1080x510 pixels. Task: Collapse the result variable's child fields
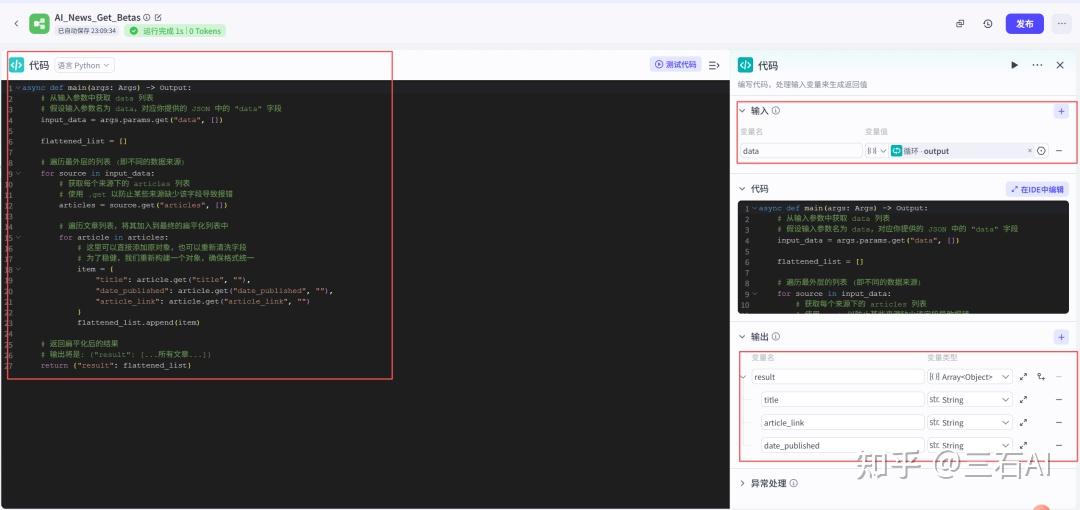pos(743,377)
